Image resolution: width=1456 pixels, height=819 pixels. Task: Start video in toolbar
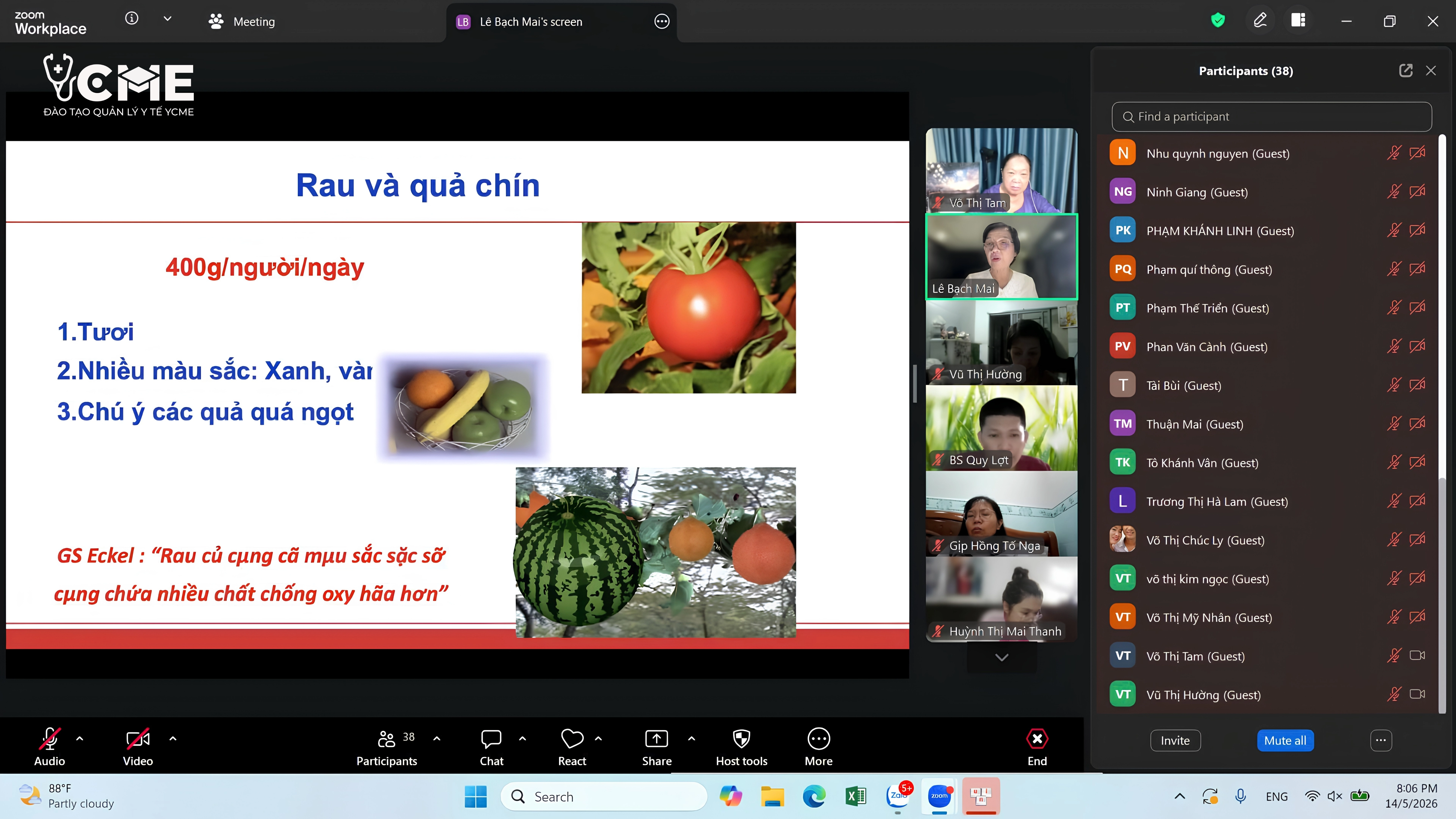coord(138,746)
